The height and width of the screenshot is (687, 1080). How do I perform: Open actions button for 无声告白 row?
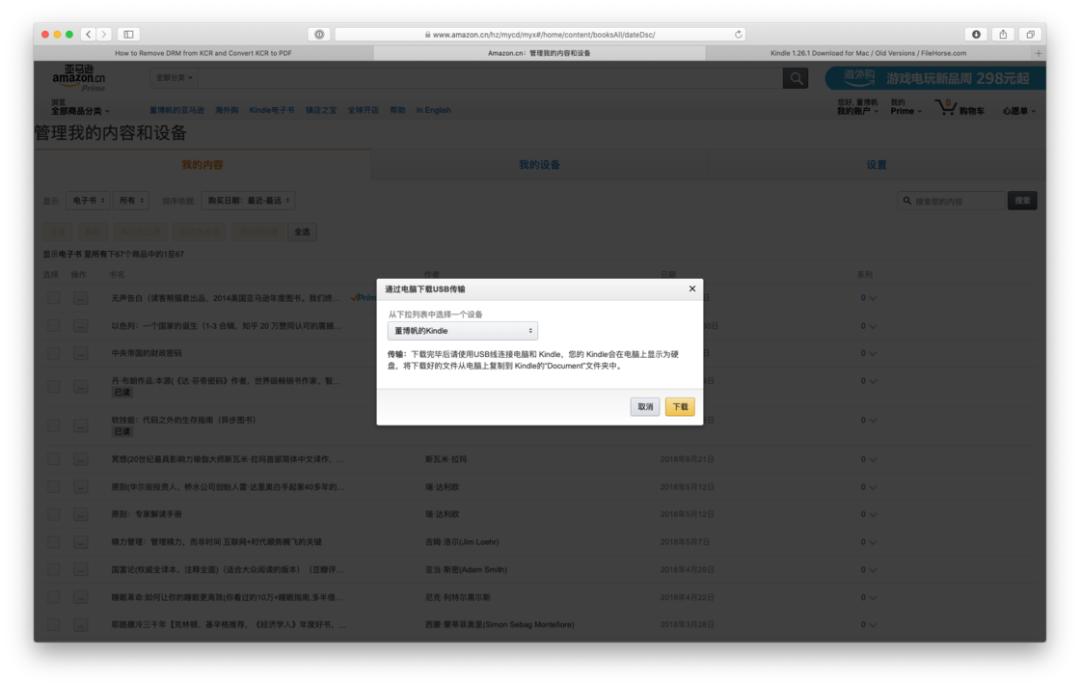click(81, 298)
